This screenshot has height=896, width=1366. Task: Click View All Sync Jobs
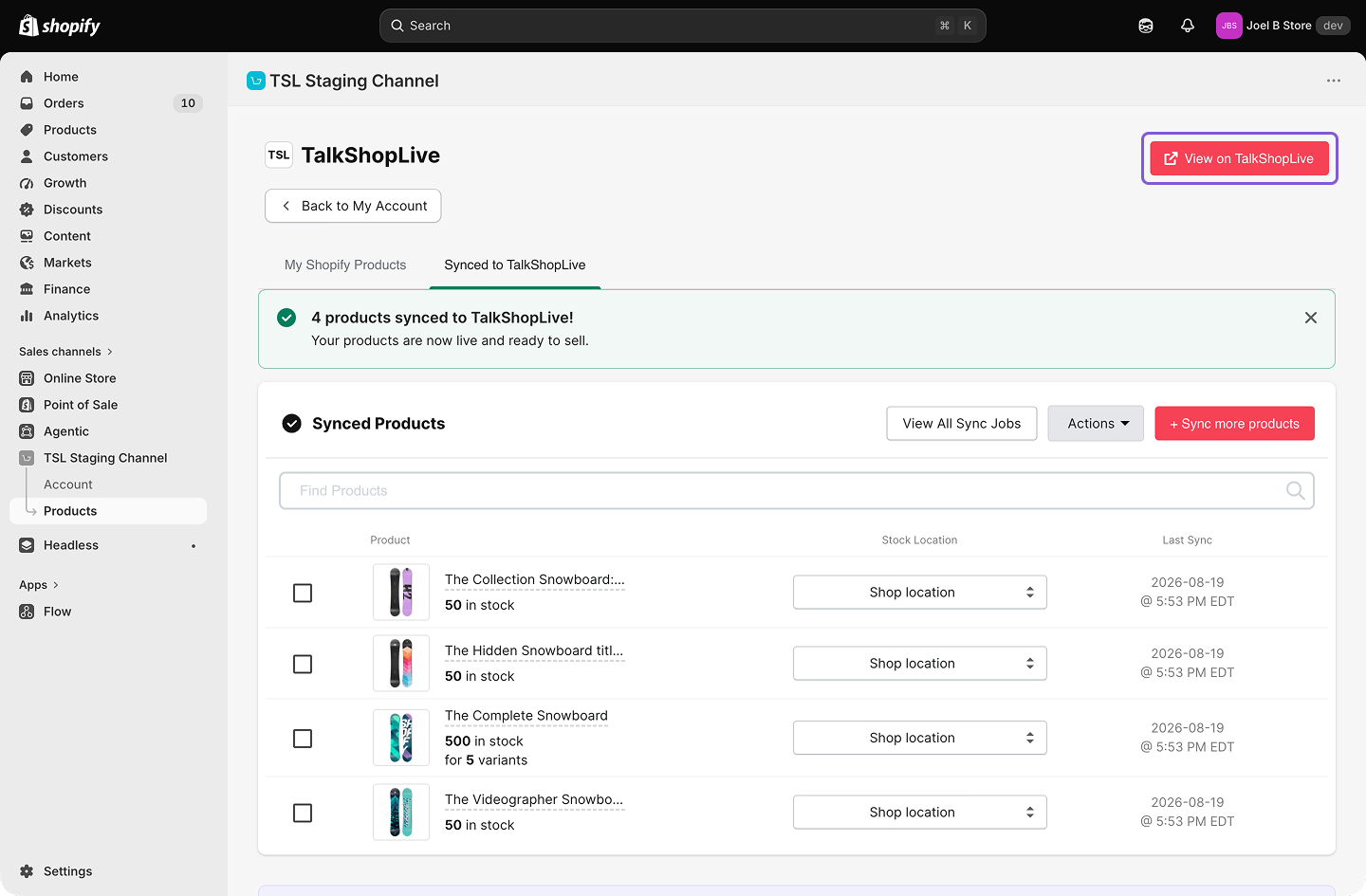pyautogui.click(x=962, y=424)
